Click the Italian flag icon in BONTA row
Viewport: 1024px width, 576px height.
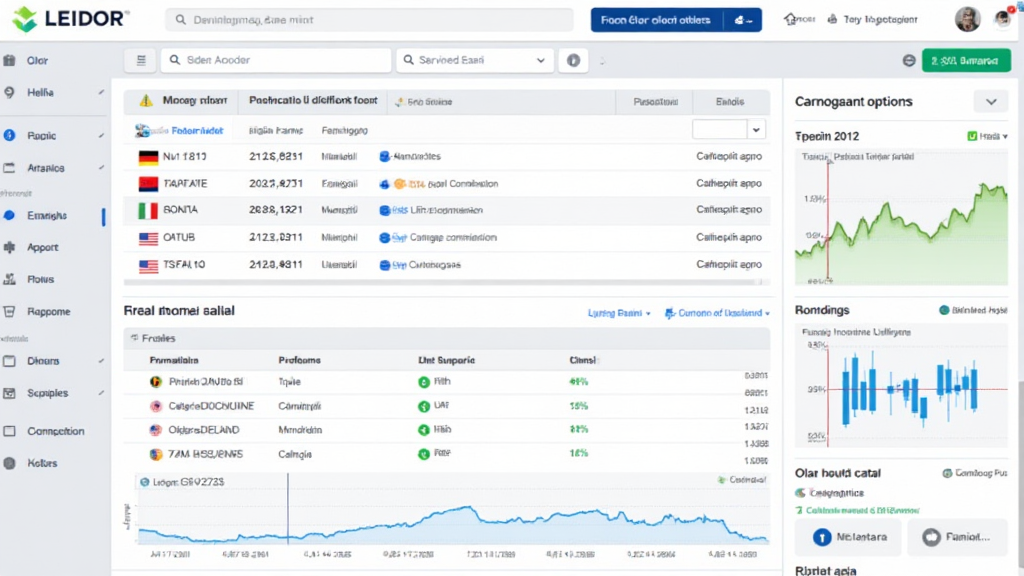pyautogui.click(x=148, y=211)
